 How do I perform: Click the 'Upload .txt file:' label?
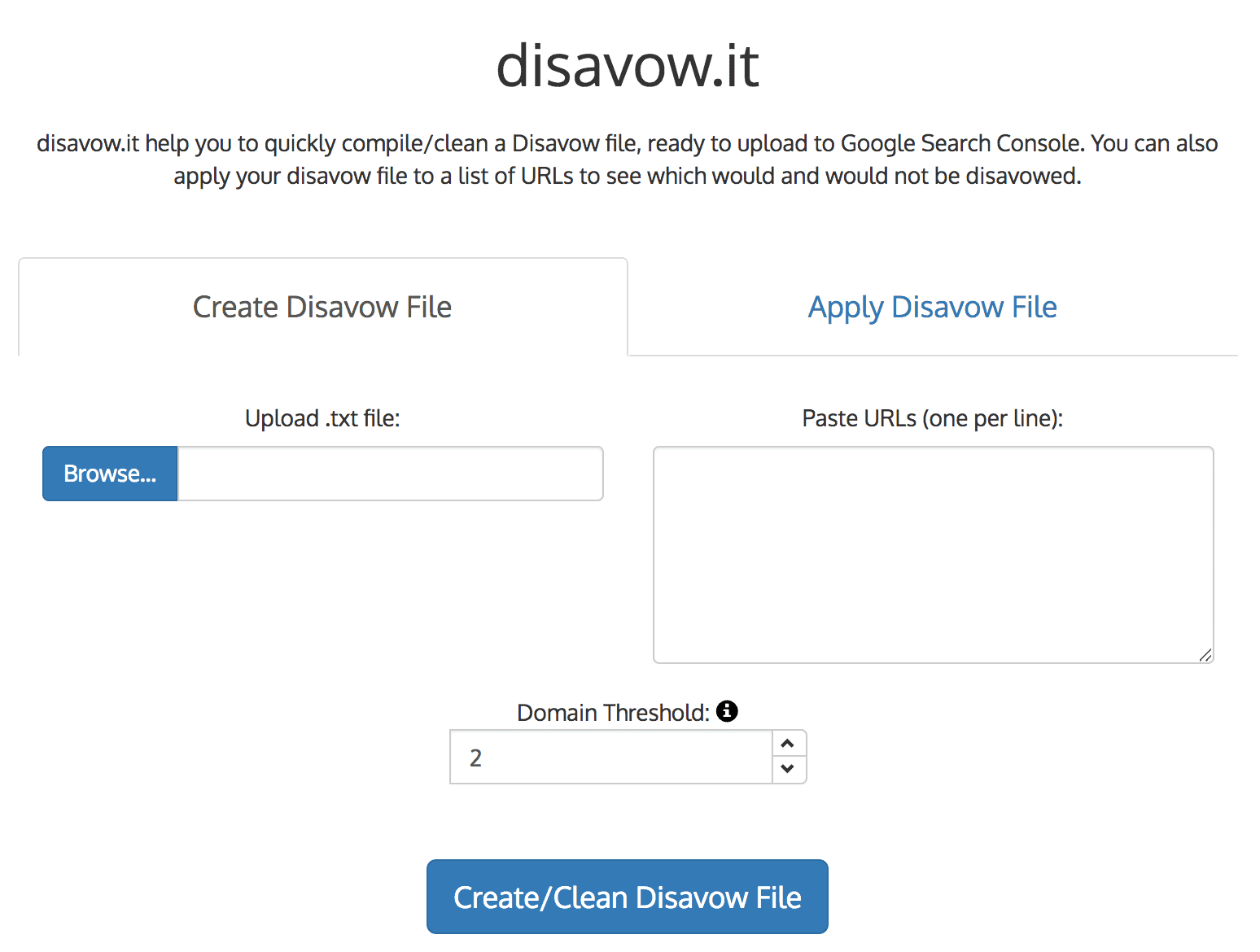(322, 418)
